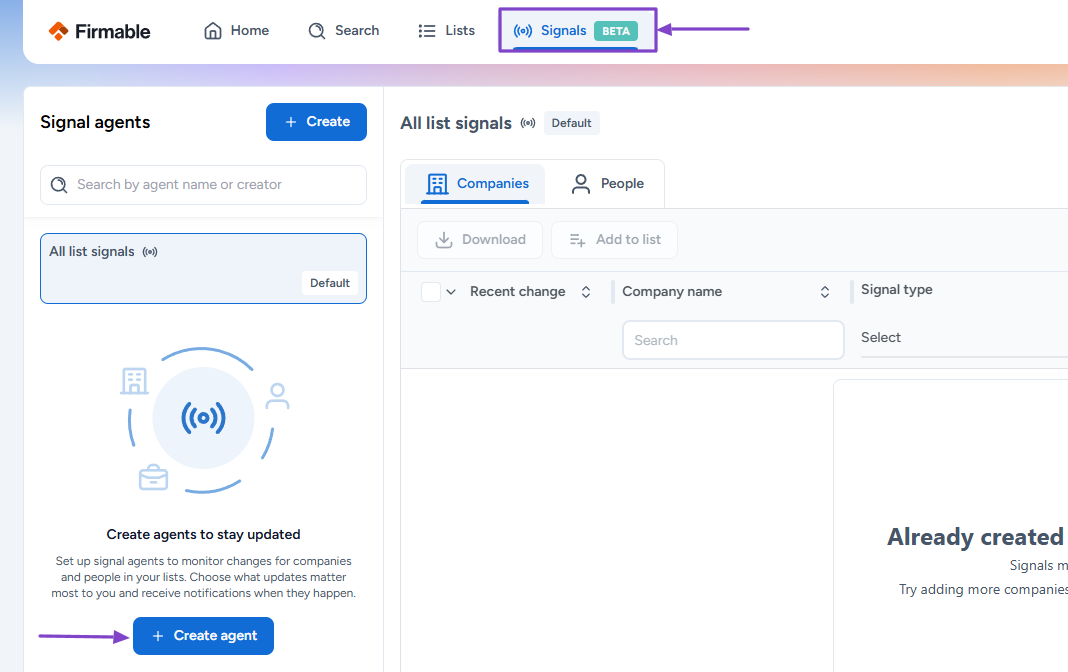Tick the select-all checkbox in table header
This screenshot has width=1068, height=672.
point(430,291)
